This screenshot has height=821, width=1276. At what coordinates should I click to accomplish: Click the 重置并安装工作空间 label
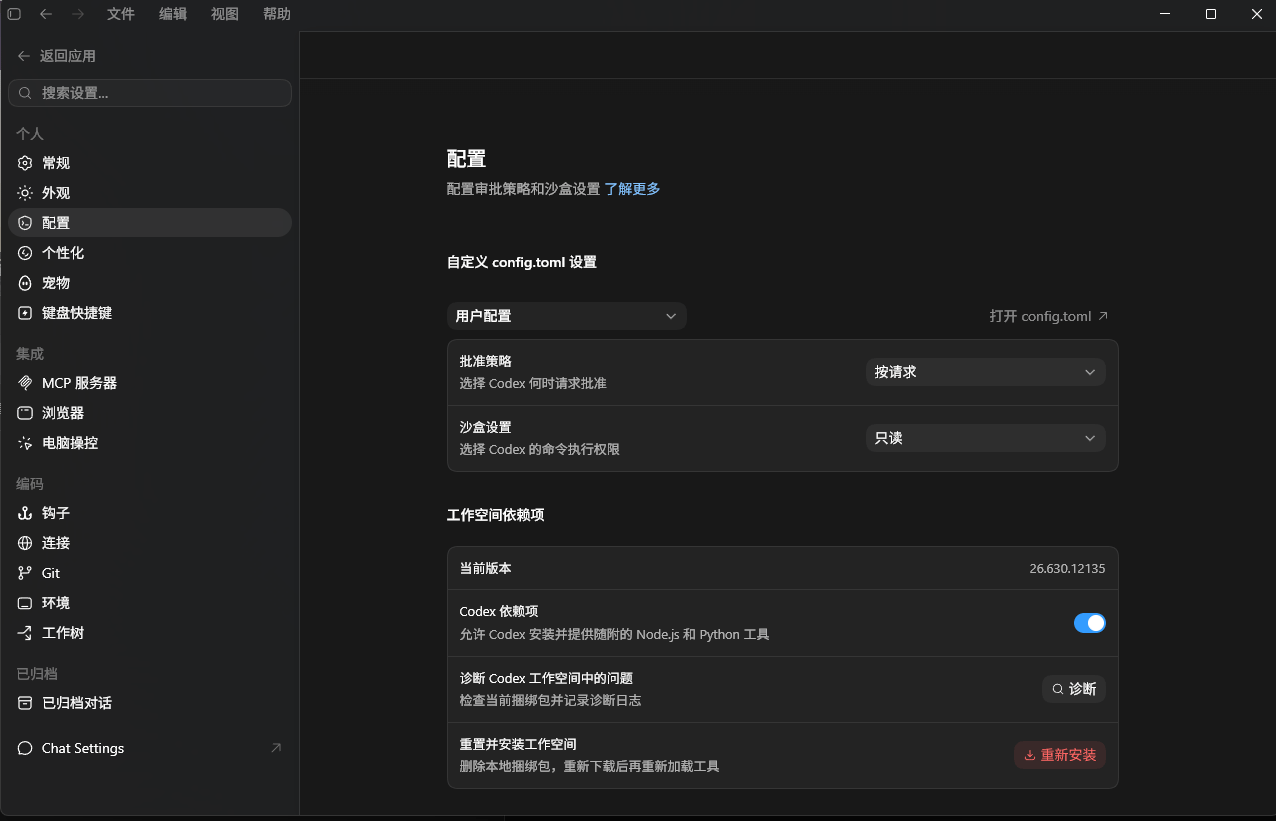pyautogui.click(x=518, y=745)
